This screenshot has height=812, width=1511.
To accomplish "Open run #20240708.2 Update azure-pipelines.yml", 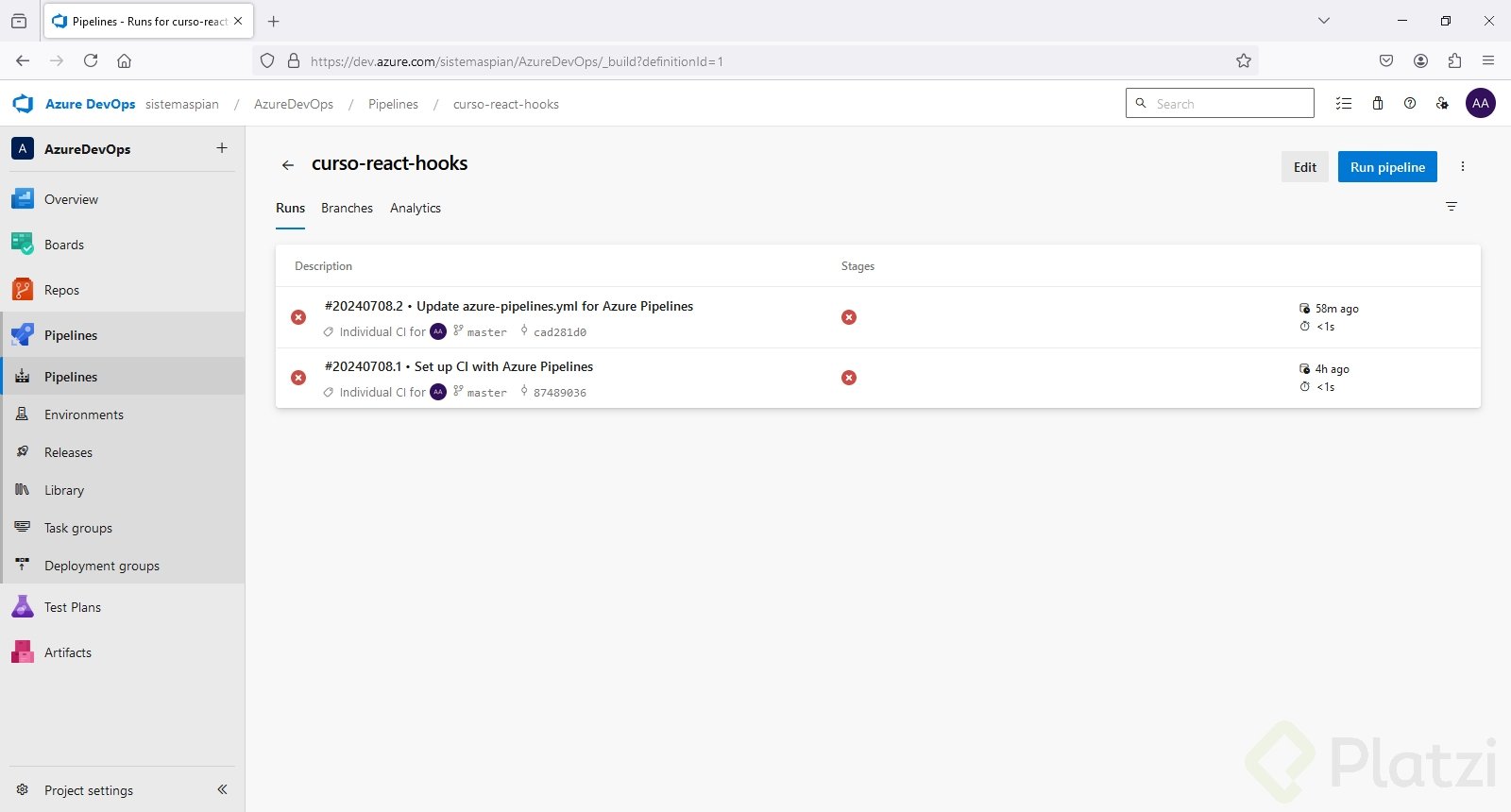I will click(x=555, y=306).
